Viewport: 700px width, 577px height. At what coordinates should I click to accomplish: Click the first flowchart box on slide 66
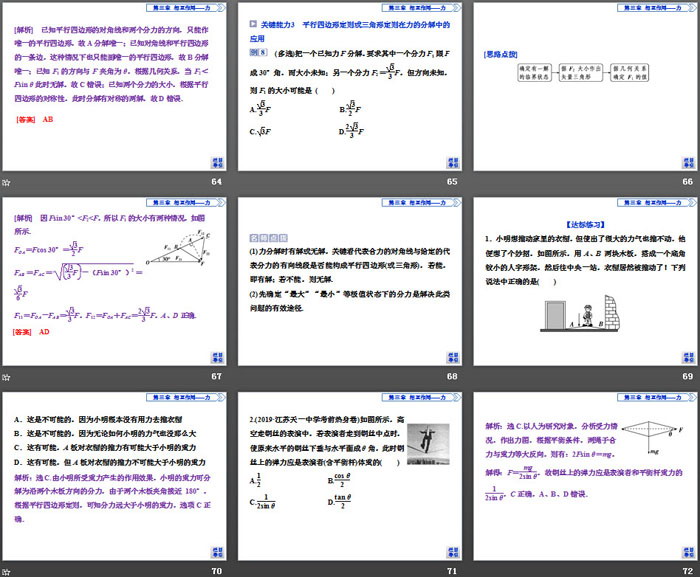coord(534,72)
